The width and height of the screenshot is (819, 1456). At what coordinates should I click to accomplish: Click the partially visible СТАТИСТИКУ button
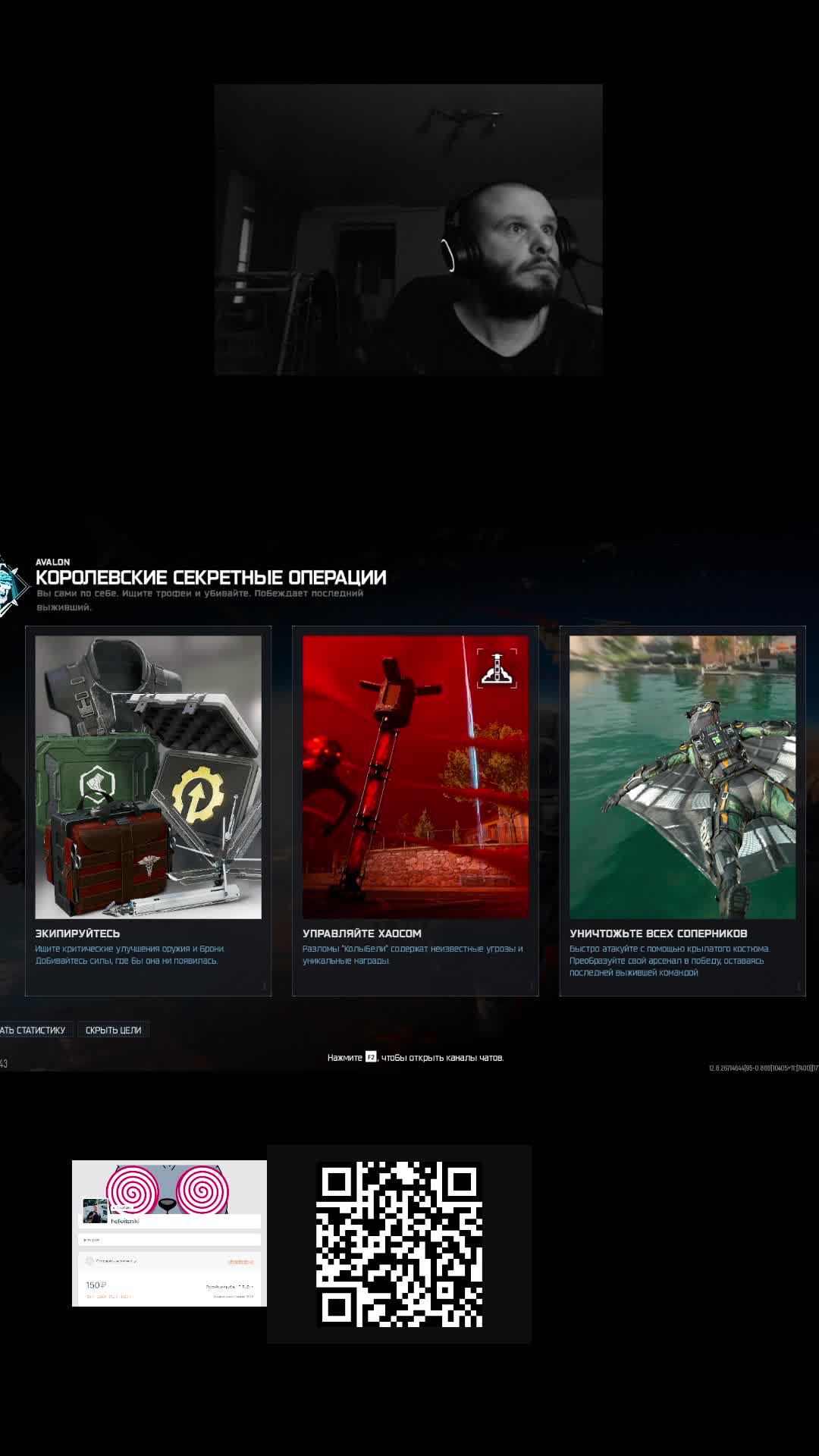point(35,1030)
